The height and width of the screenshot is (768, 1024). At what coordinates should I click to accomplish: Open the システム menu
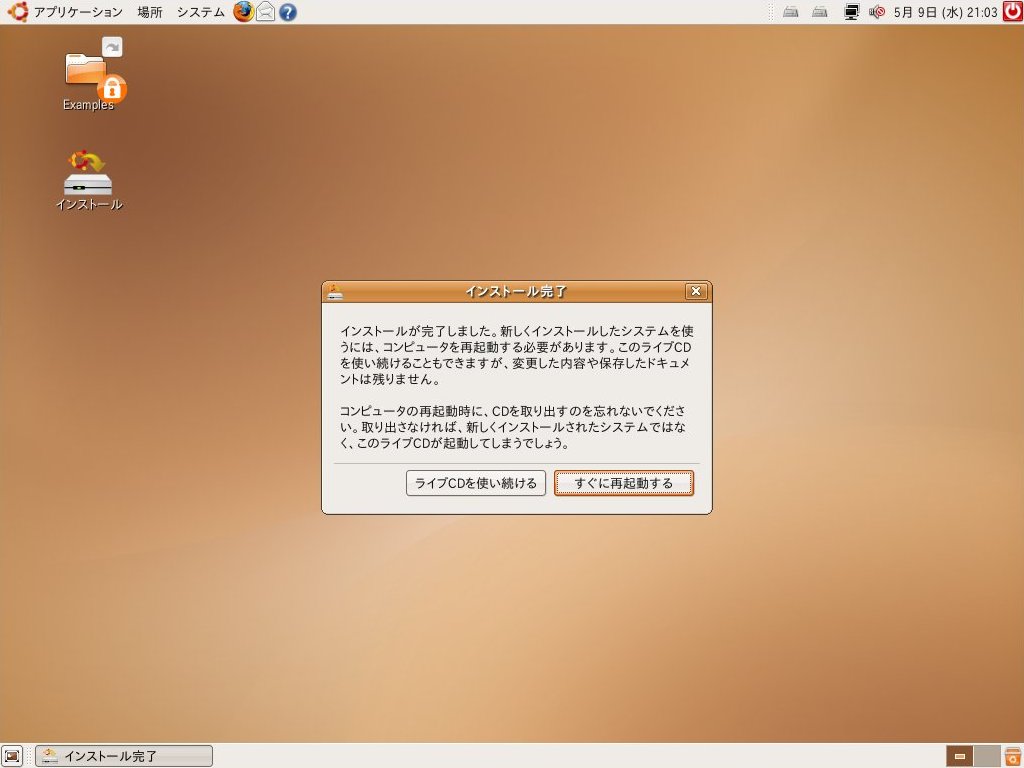click(x=200, y=12)
